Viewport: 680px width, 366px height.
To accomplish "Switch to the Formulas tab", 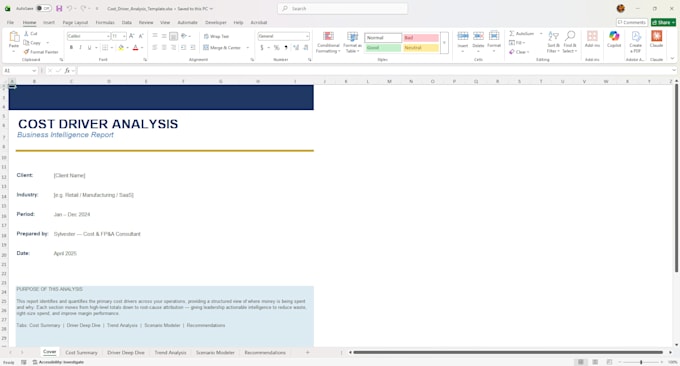I will [105, 22].
